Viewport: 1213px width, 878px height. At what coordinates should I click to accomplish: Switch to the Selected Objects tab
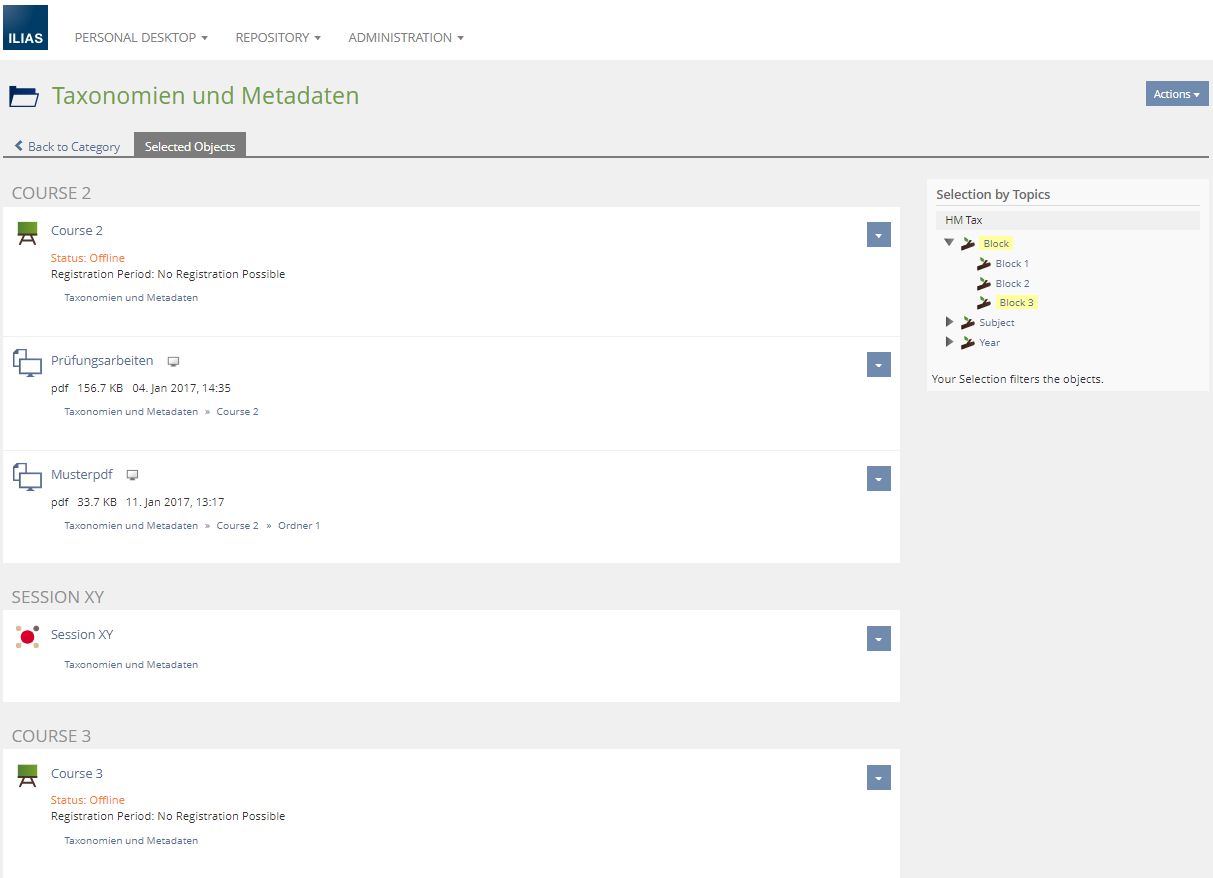point(190,146)
